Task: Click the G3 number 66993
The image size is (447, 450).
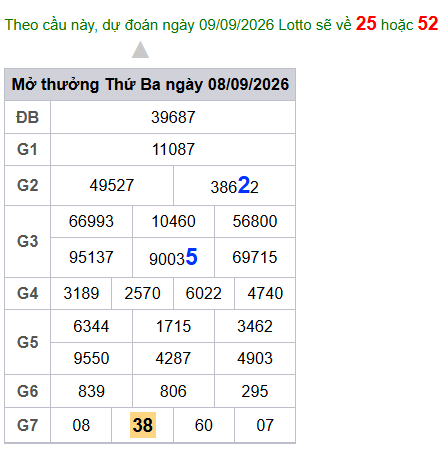Action: (91, 221)
